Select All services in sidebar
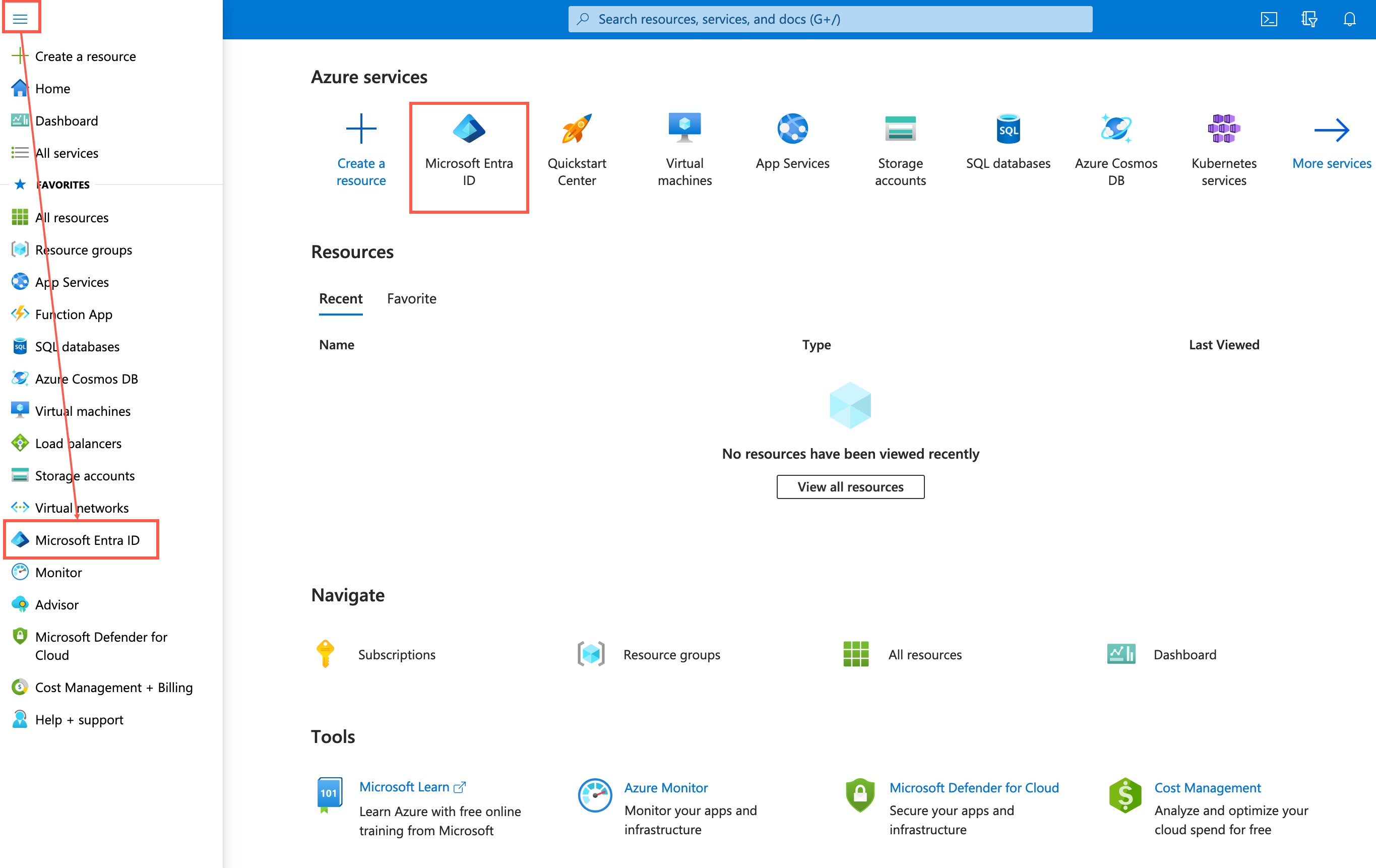1376x868 pixels. point(67,153)
